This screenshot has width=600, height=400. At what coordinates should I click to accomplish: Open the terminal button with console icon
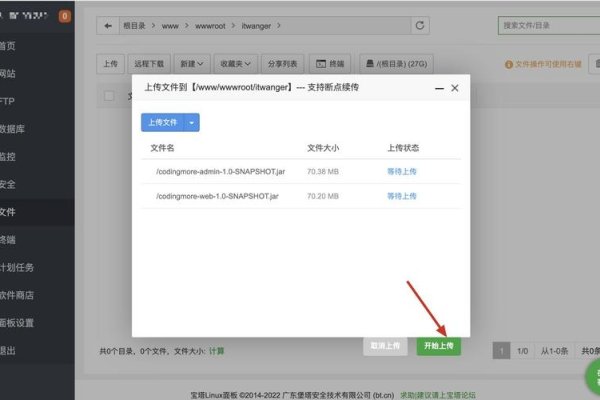point(330,64)
